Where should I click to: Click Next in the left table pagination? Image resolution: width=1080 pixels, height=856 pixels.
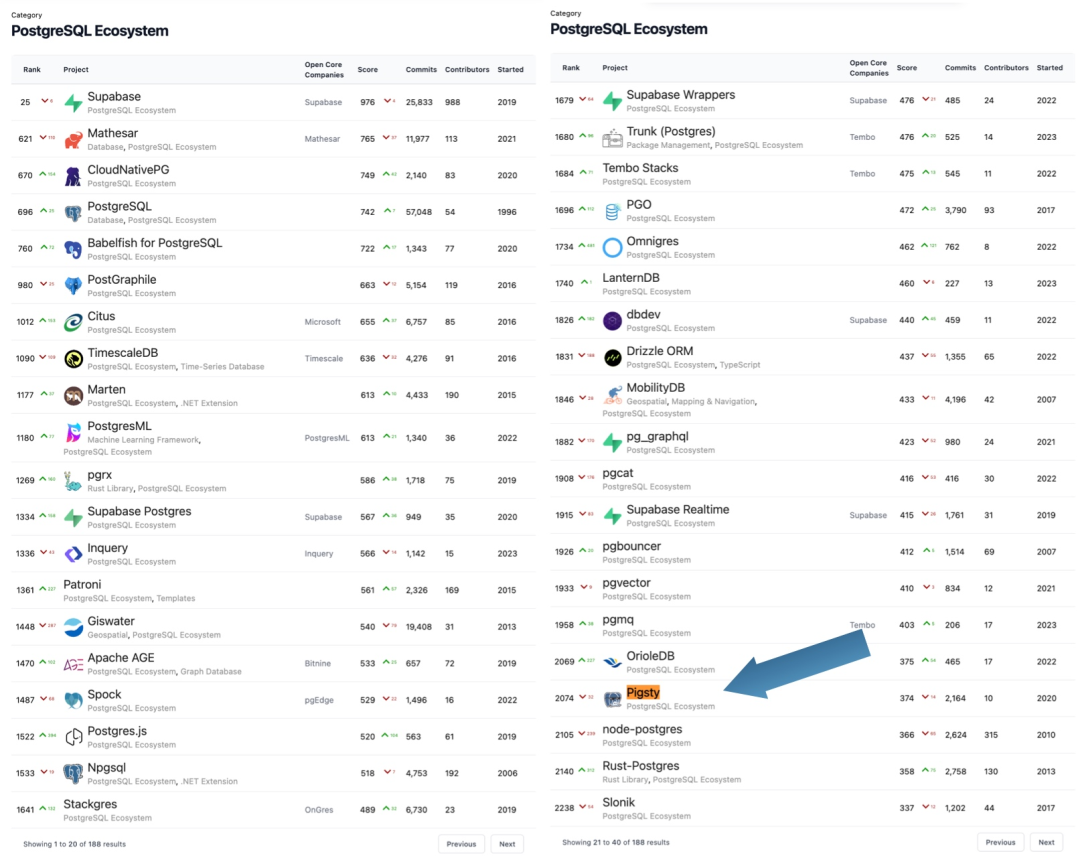tap(507, 844)
